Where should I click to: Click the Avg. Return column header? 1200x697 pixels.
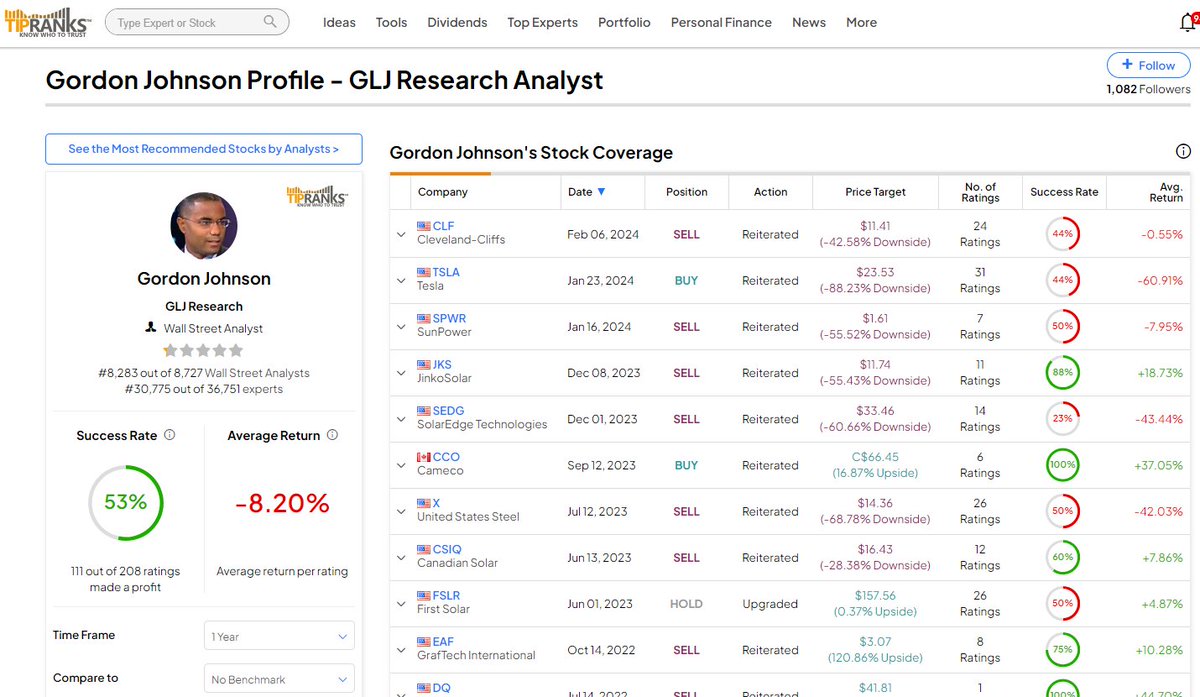(1166, 192)
